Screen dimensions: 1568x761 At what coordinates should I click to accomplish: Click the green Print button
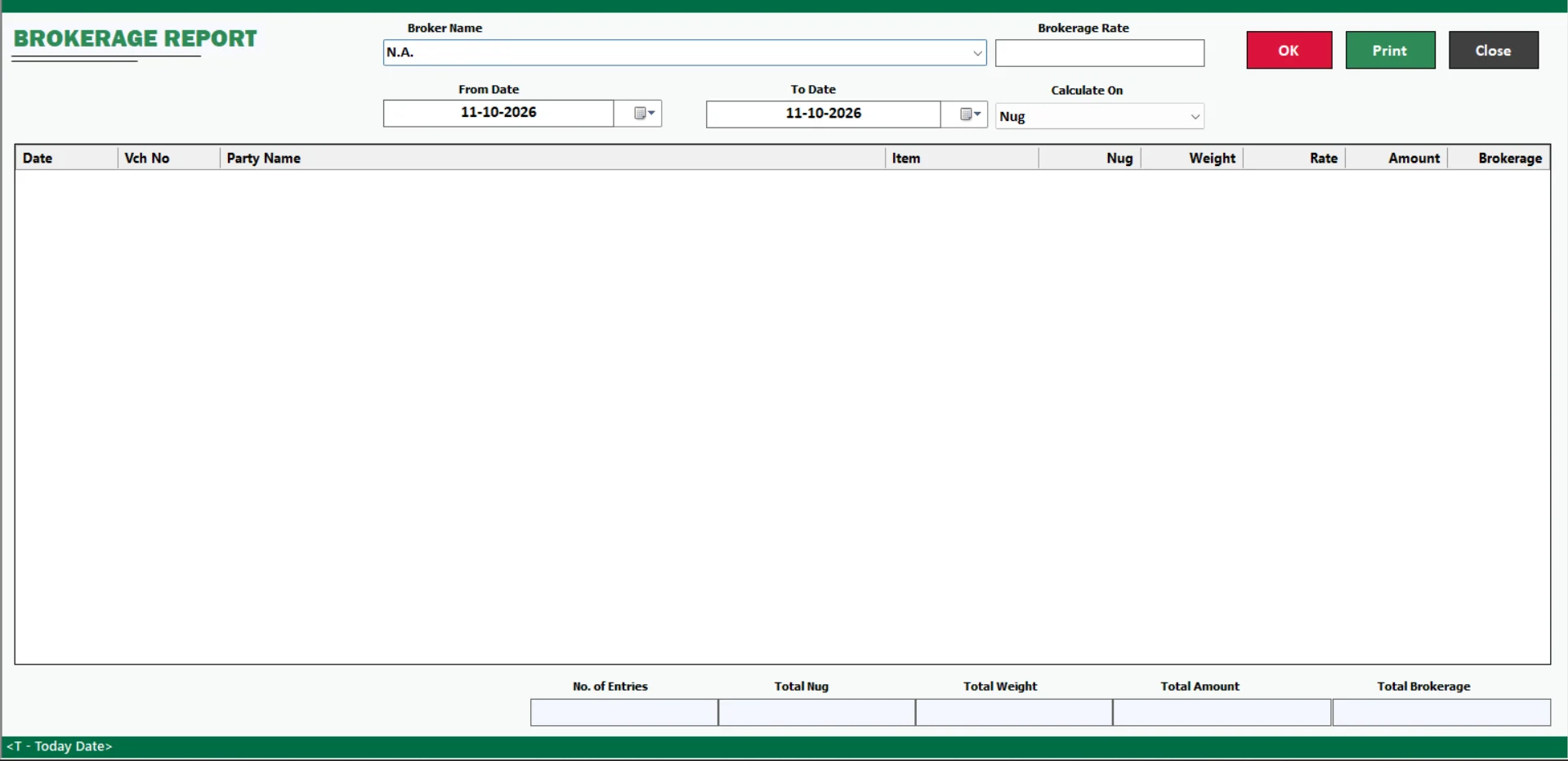point(1390,50)
